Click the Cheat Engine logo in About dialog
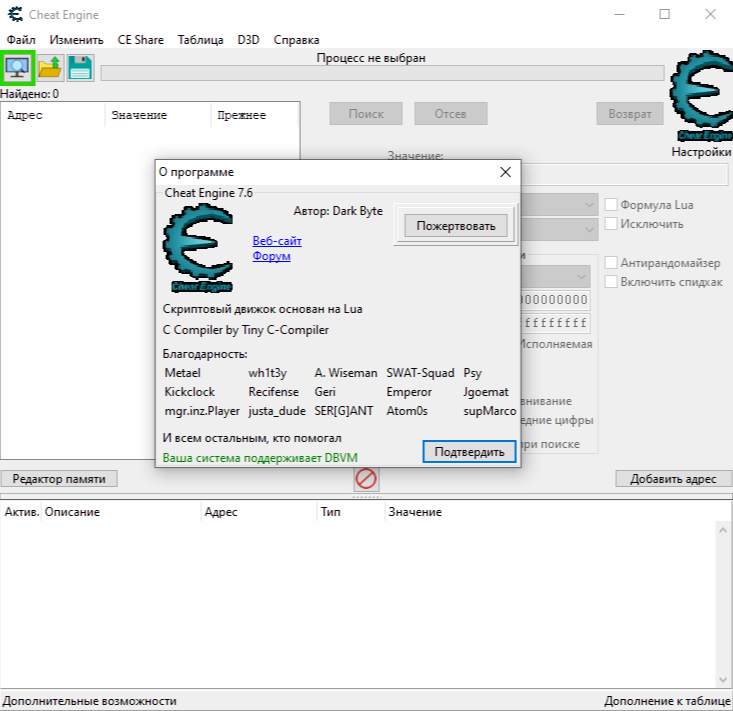The width and height of the screenshot is (733, 711). tap(198, 247)
